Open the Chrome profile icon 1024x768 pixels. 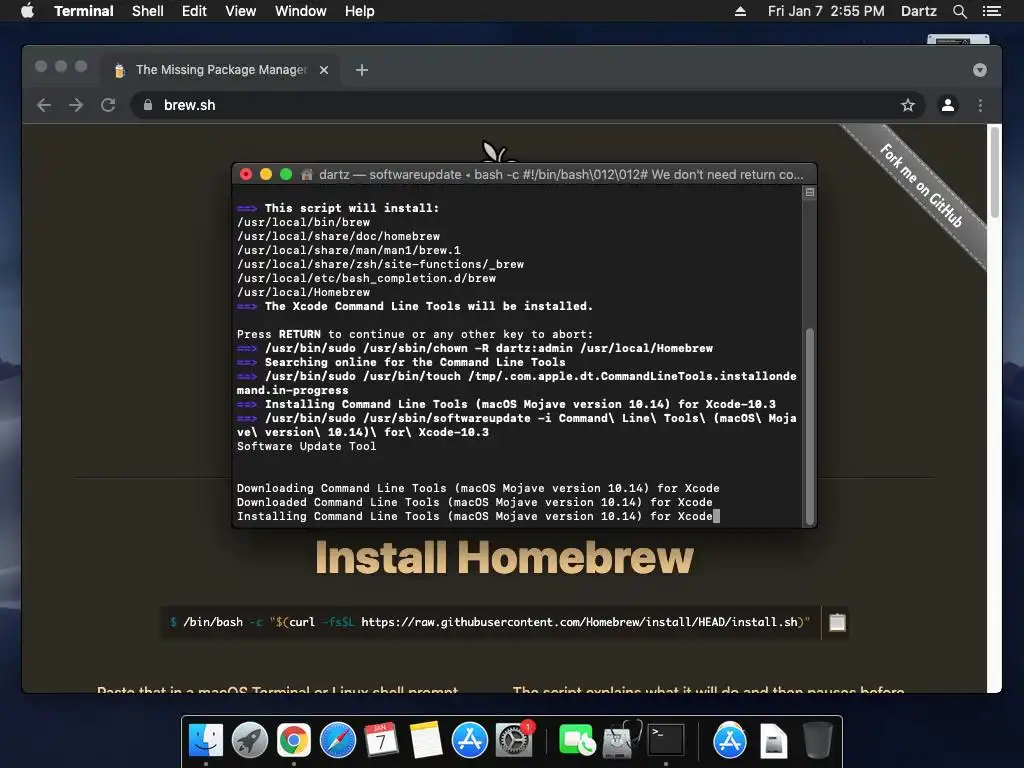(x=948, y=105)
